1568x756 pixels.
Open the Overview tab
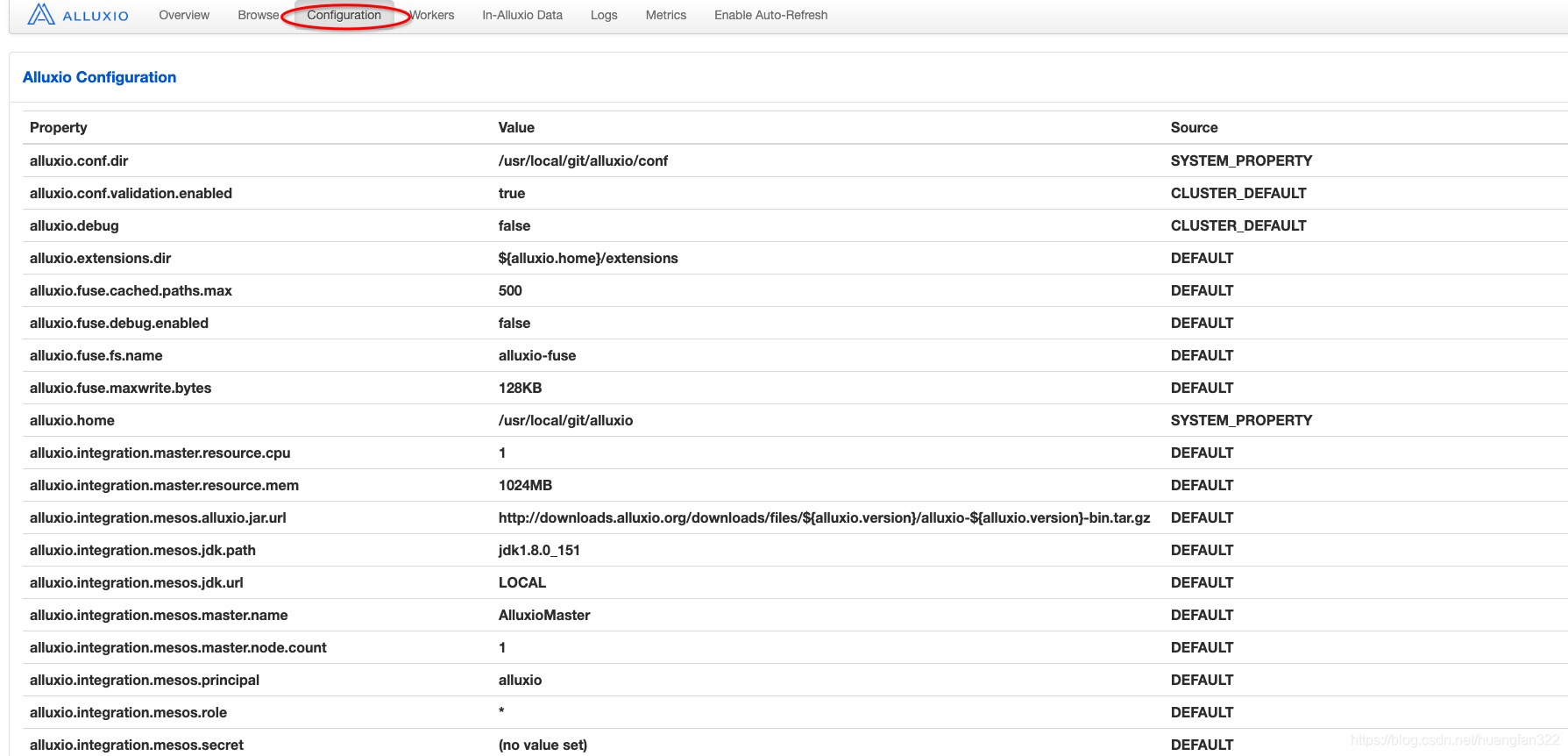[x=184, y=15]
